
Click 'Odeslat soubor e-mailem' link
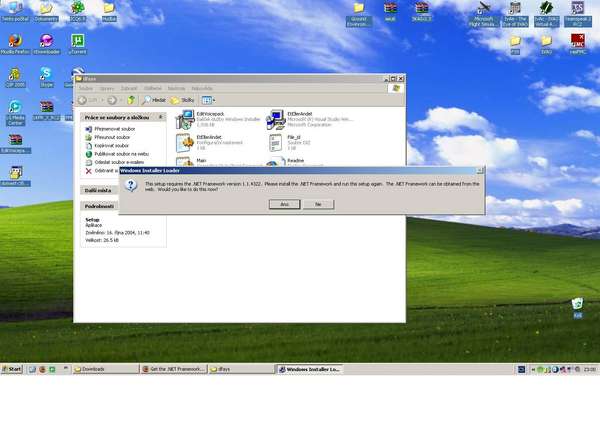pyautogui.click(x=119, y=162)
